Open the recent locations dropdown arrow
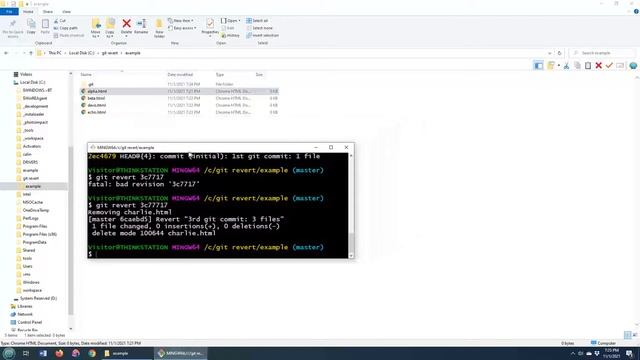The image size is (640, 360). (x=24, y=53)
